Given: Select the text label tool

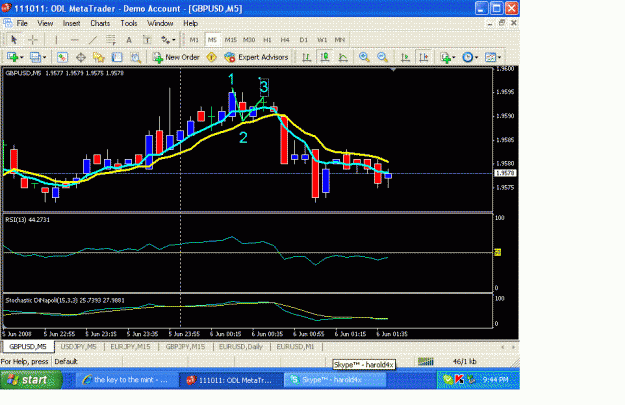Looking at the screenshot, I should pos(147,39).
